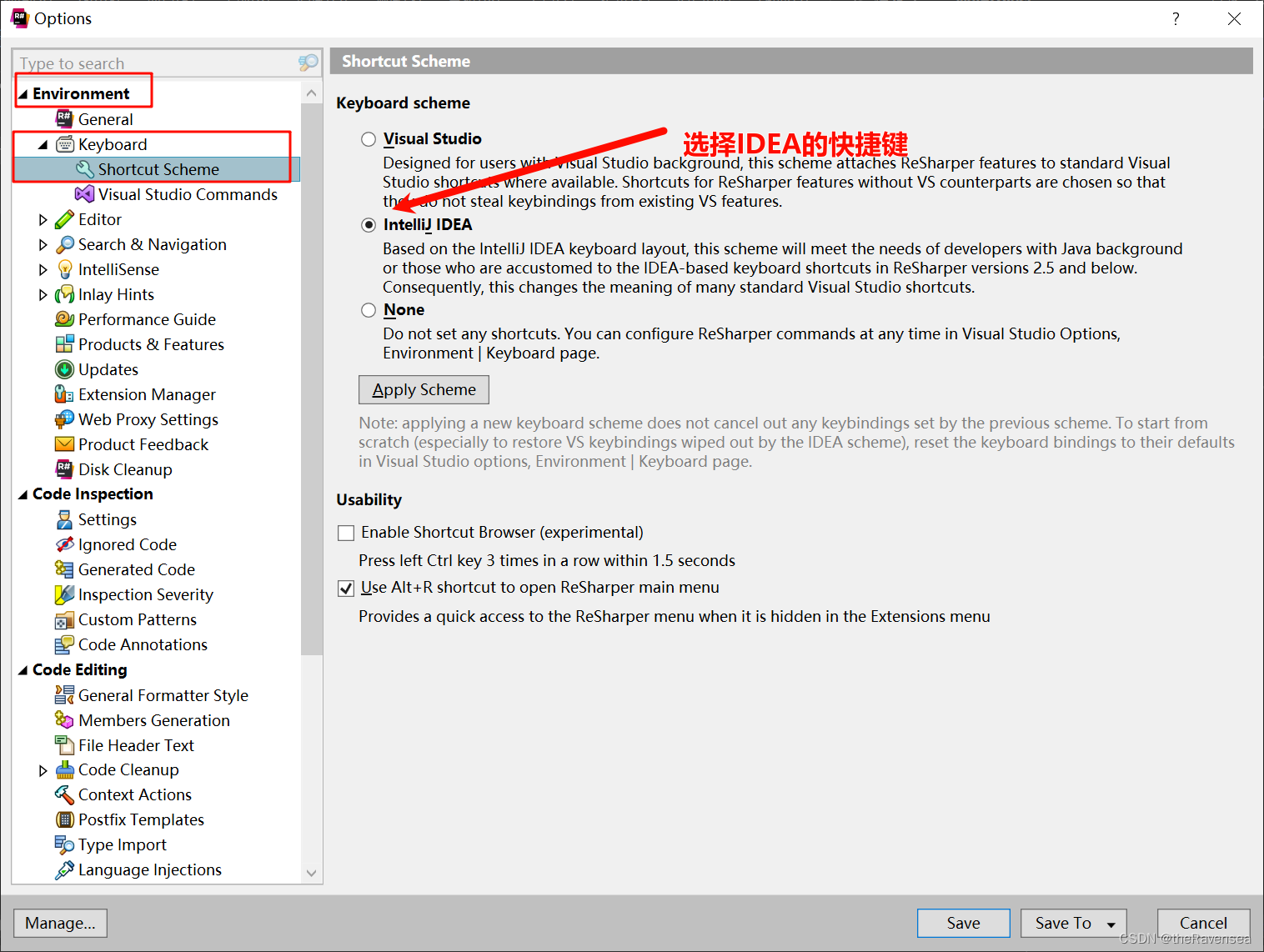Click the Language Injections syringe icon

click(64, 869)
